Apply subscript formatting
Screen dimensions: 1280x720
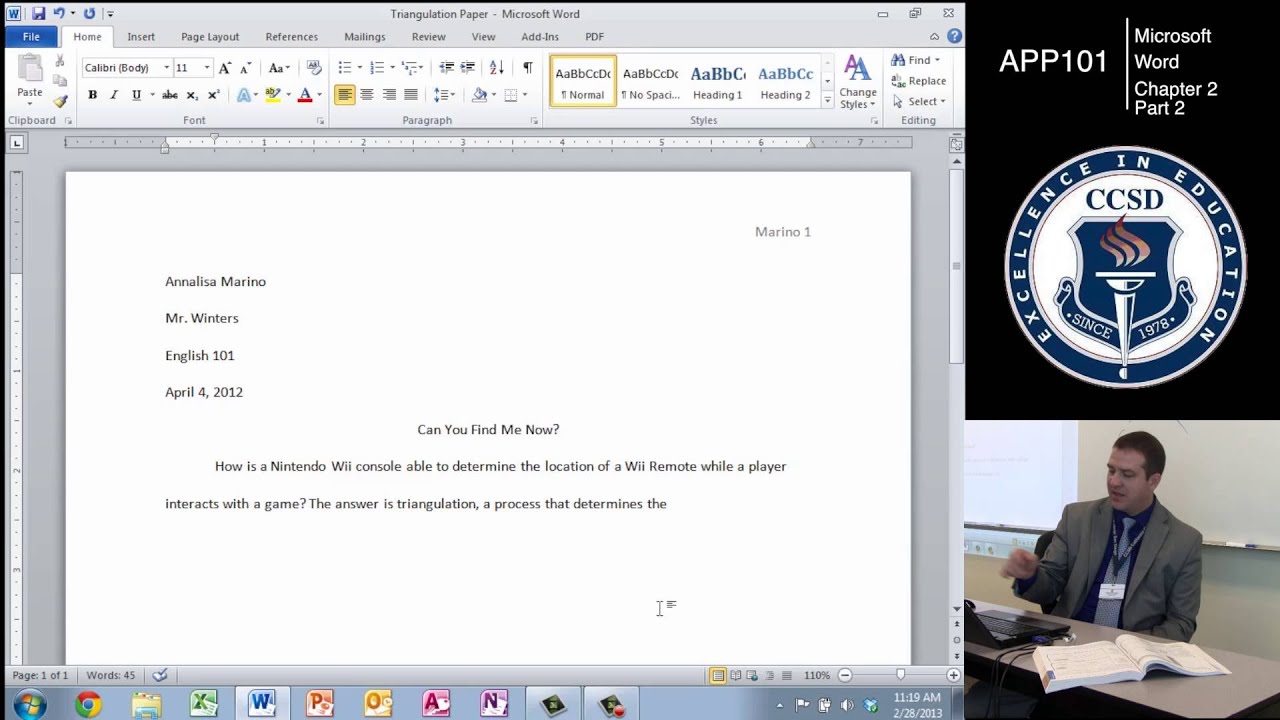tap(192, 95)
